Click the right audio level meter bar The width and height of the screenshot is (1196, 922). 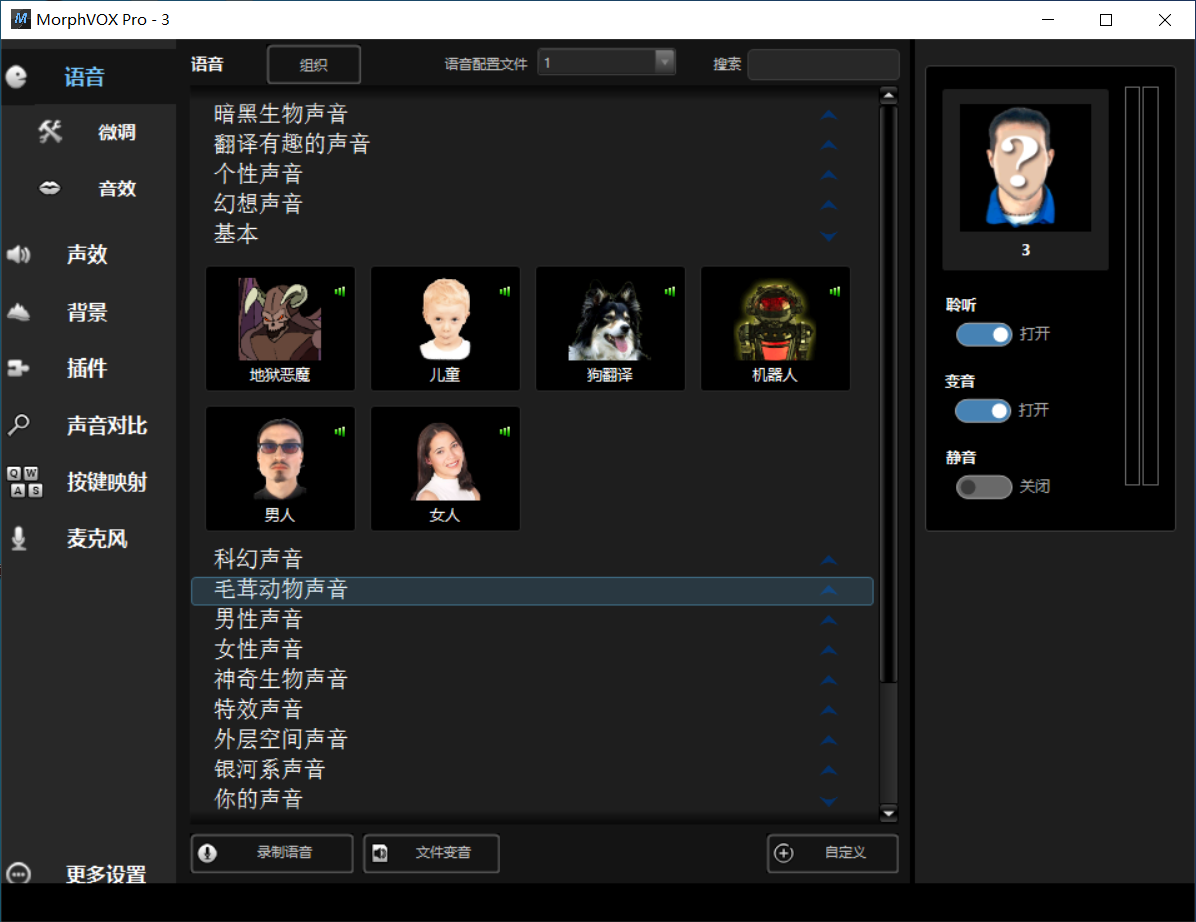(1150, 286)
